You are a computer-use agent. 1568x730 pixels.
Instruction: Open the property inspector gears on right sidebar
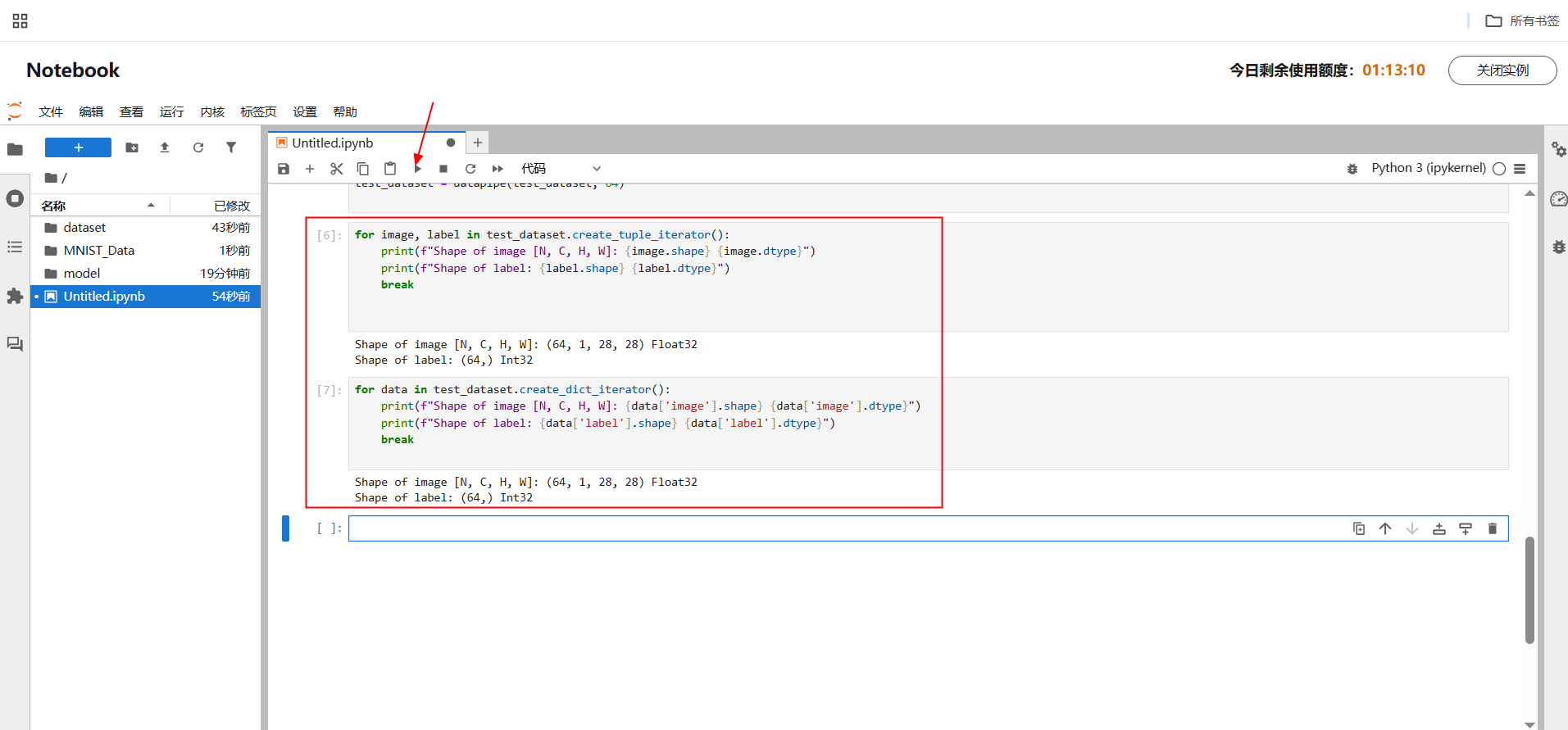[x=1558, y=149]
